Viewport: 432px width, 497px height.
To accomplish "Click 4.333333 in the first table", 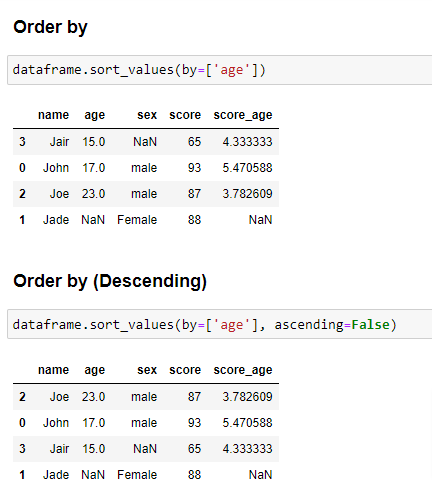I will pyautogui.click(x=247, y=142).
